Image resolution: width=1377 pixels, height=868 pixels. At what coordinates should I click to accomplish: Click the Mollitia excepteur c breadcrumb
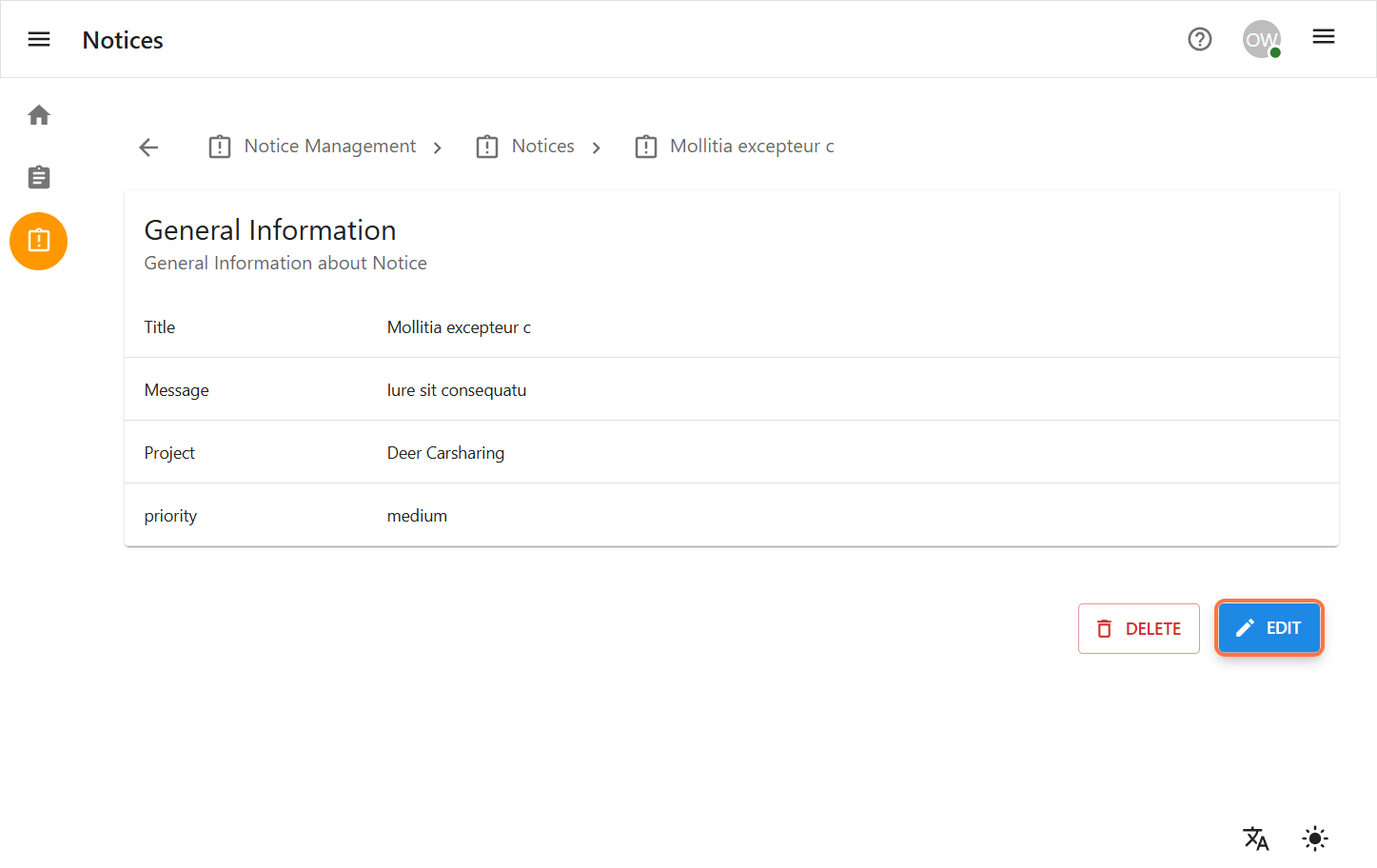pos(751,147)
